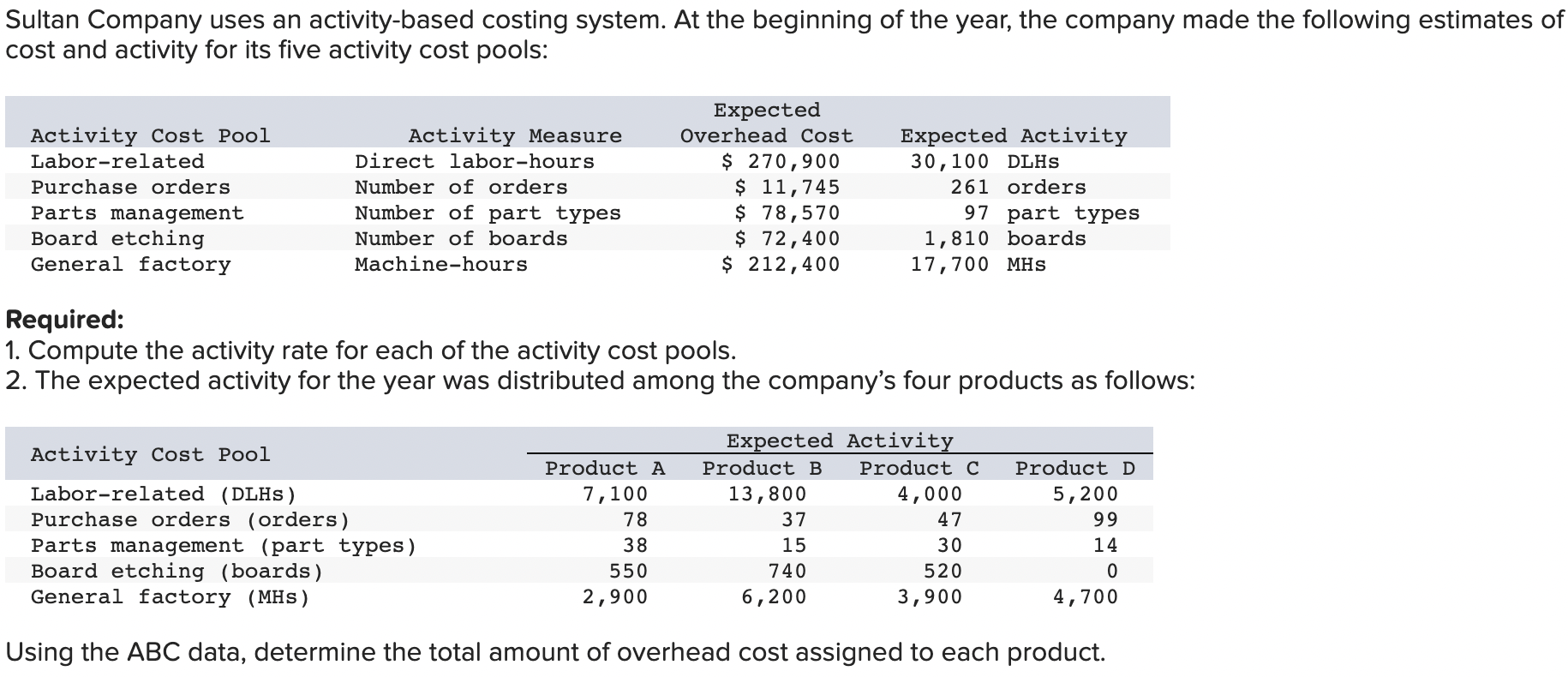Select Product B board etching value 740
The image size is (1568, 677).
click(787, 571)
